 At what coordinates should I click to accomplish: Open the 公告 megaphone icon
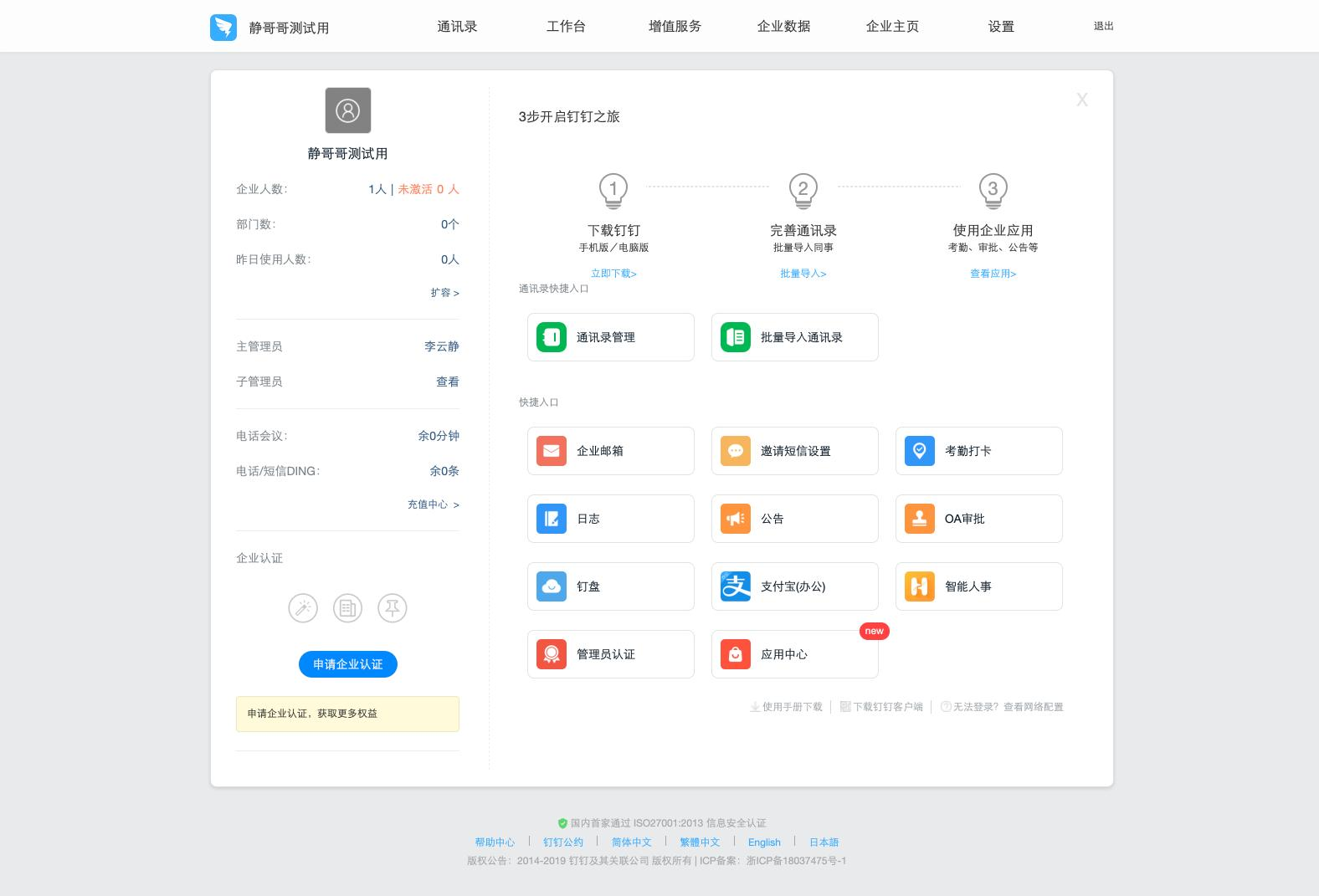click(x=736, y=519)
